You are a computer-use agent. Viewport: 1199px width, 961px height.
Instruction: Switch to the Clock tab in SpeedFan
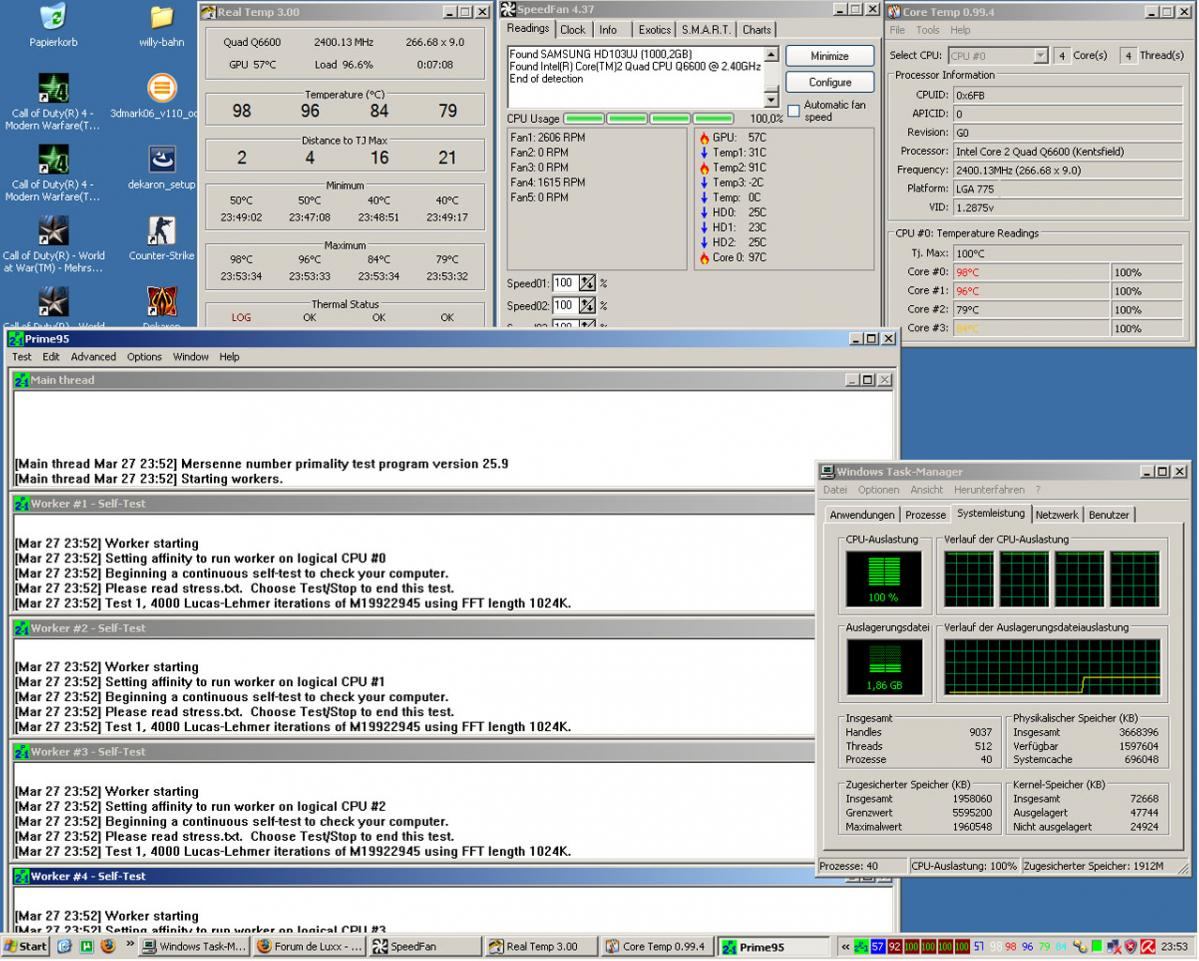point(572,30)
